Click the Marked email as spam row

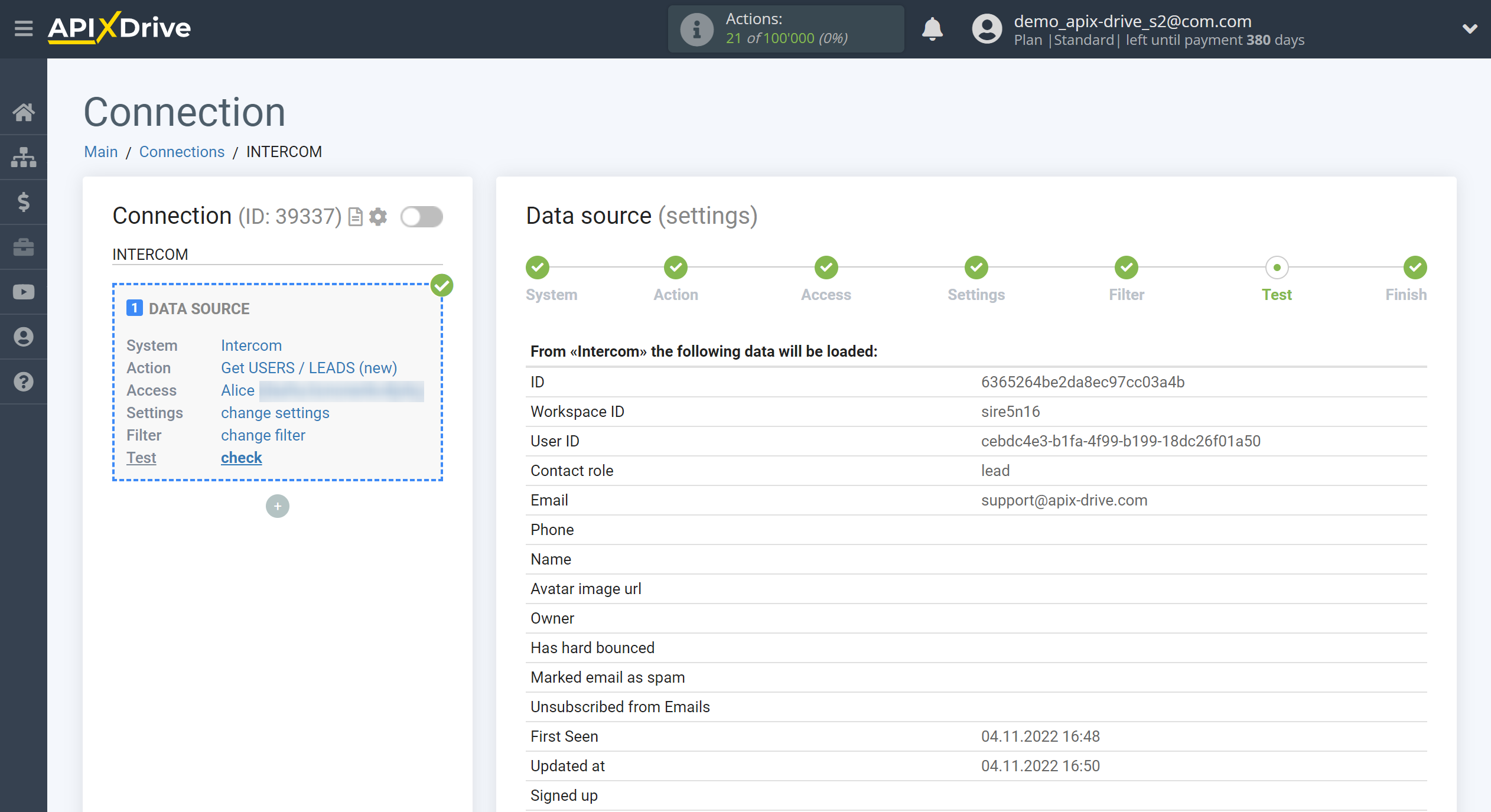(x=976, y=677)
